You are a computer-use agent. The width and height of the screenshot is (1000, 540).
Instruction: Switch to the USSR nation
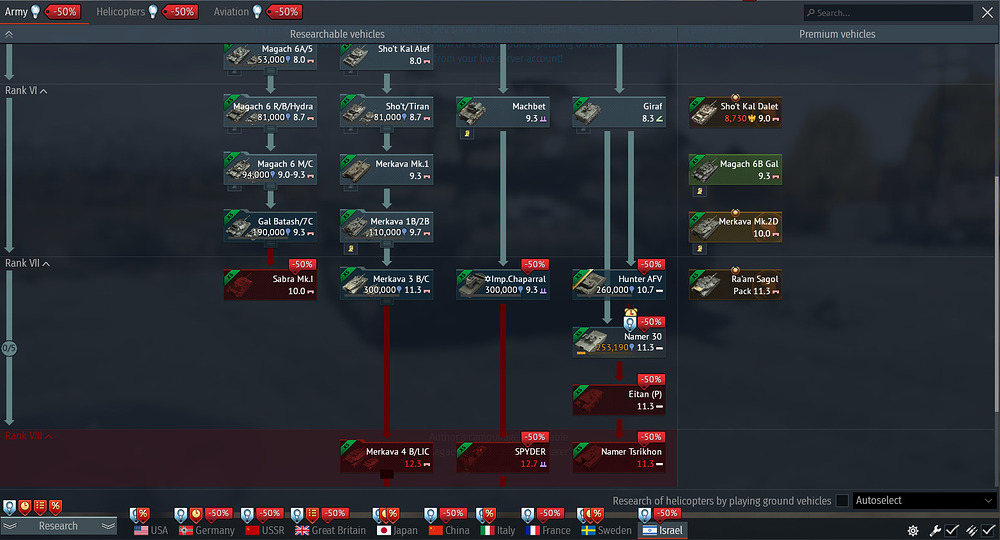[x=265, y=530]
